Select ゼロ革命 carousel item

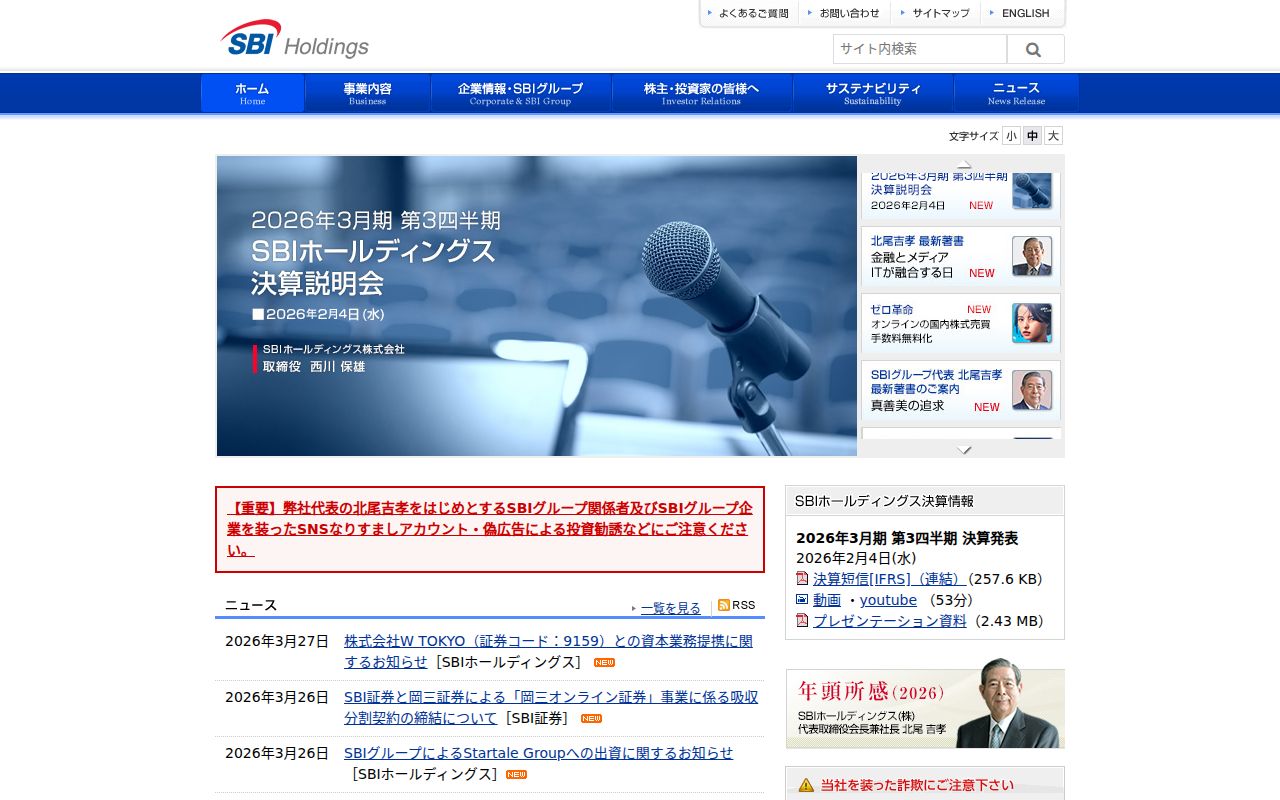pyautogui.click(x=960, y=323)
